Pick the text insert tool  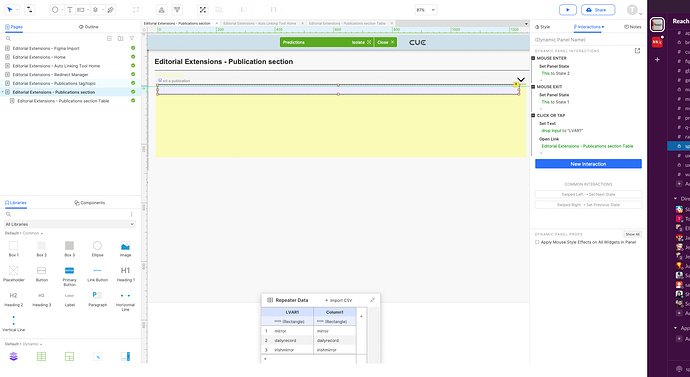pyautogui.click(x=70, y=9)
